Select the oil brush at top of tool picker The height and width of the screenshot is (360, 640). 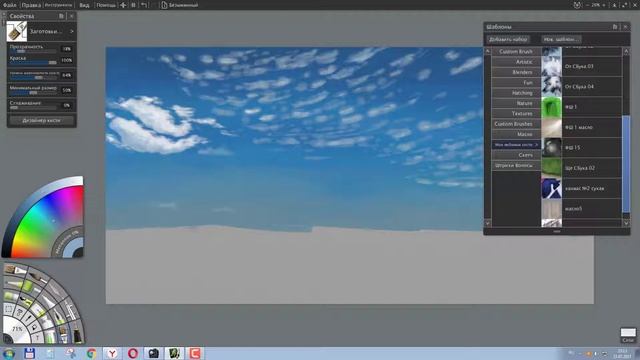(x=15, y=270)
